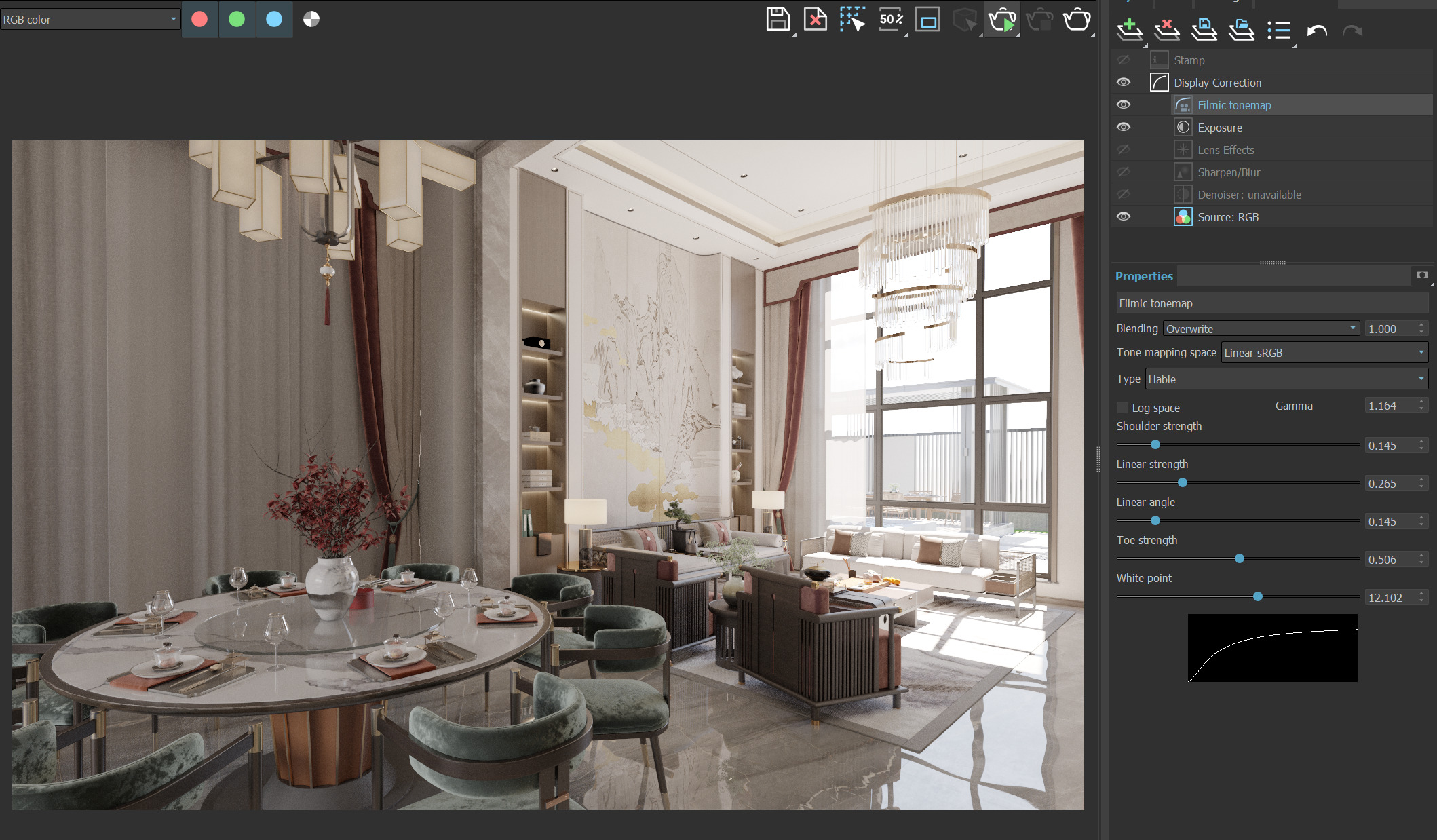1437x840 pixels.
Task: Click the Linear angle slider handle
Action: pyautogui.click(x=1155, y=520)
